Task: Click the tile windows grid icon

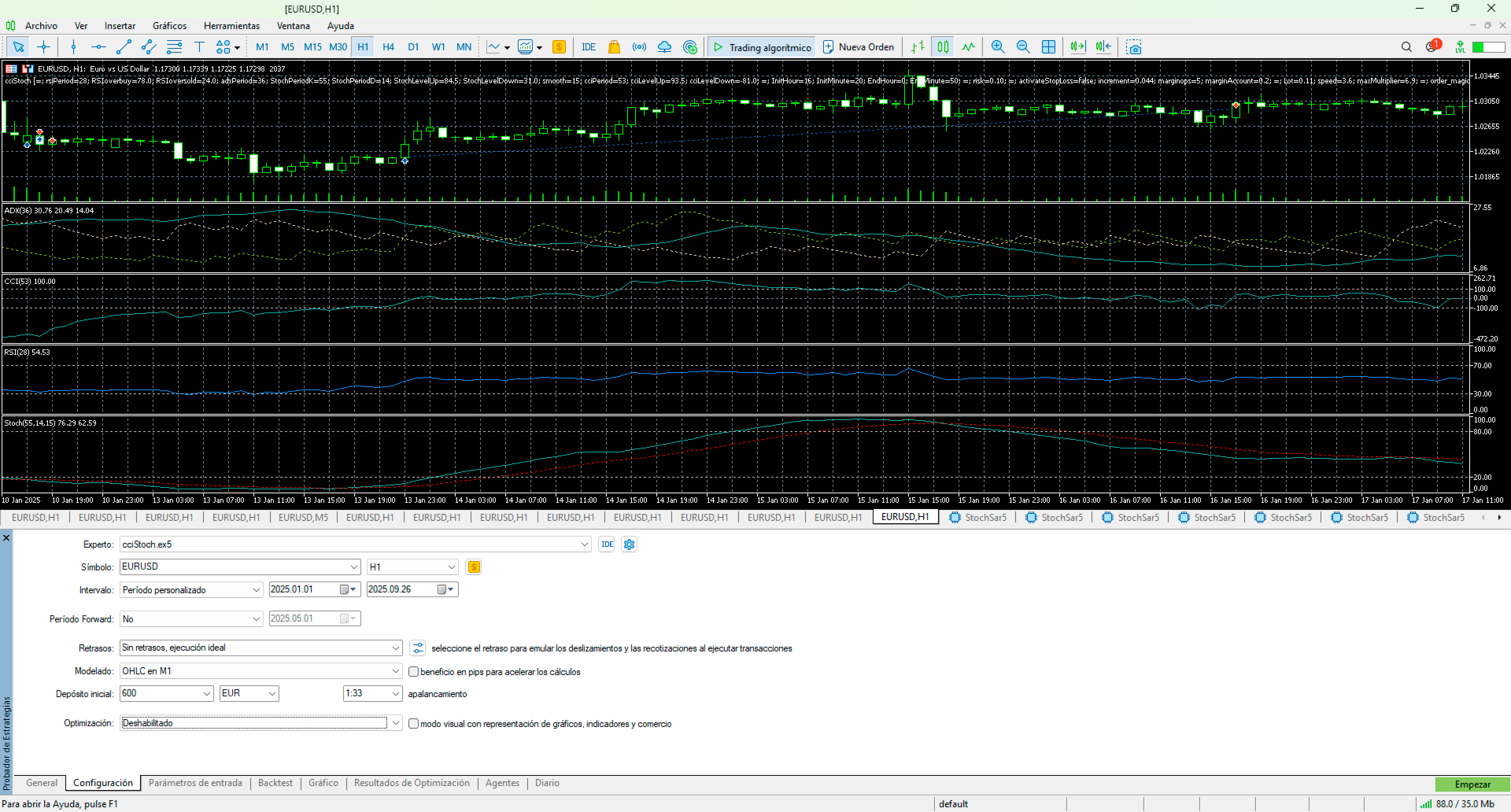Action: click(x=1048, y=47)
